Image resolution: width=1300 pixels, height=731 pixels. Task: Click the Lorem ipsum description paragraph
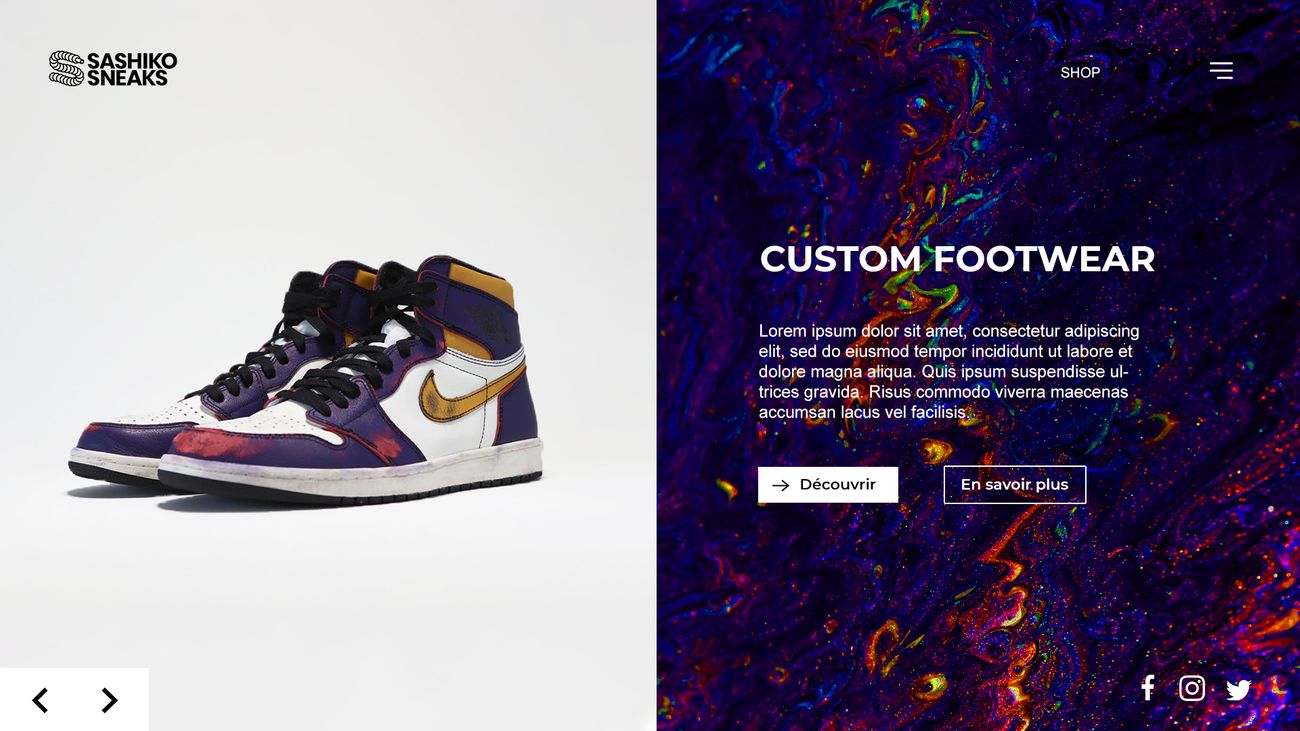click(948, 371)
